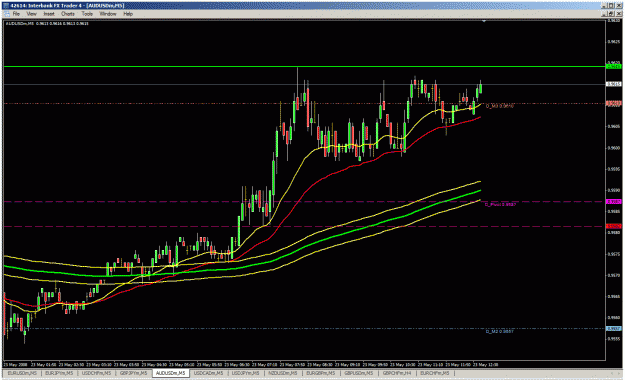Switch to the USDCHFm,M5 chart tab

coord(96,373)
